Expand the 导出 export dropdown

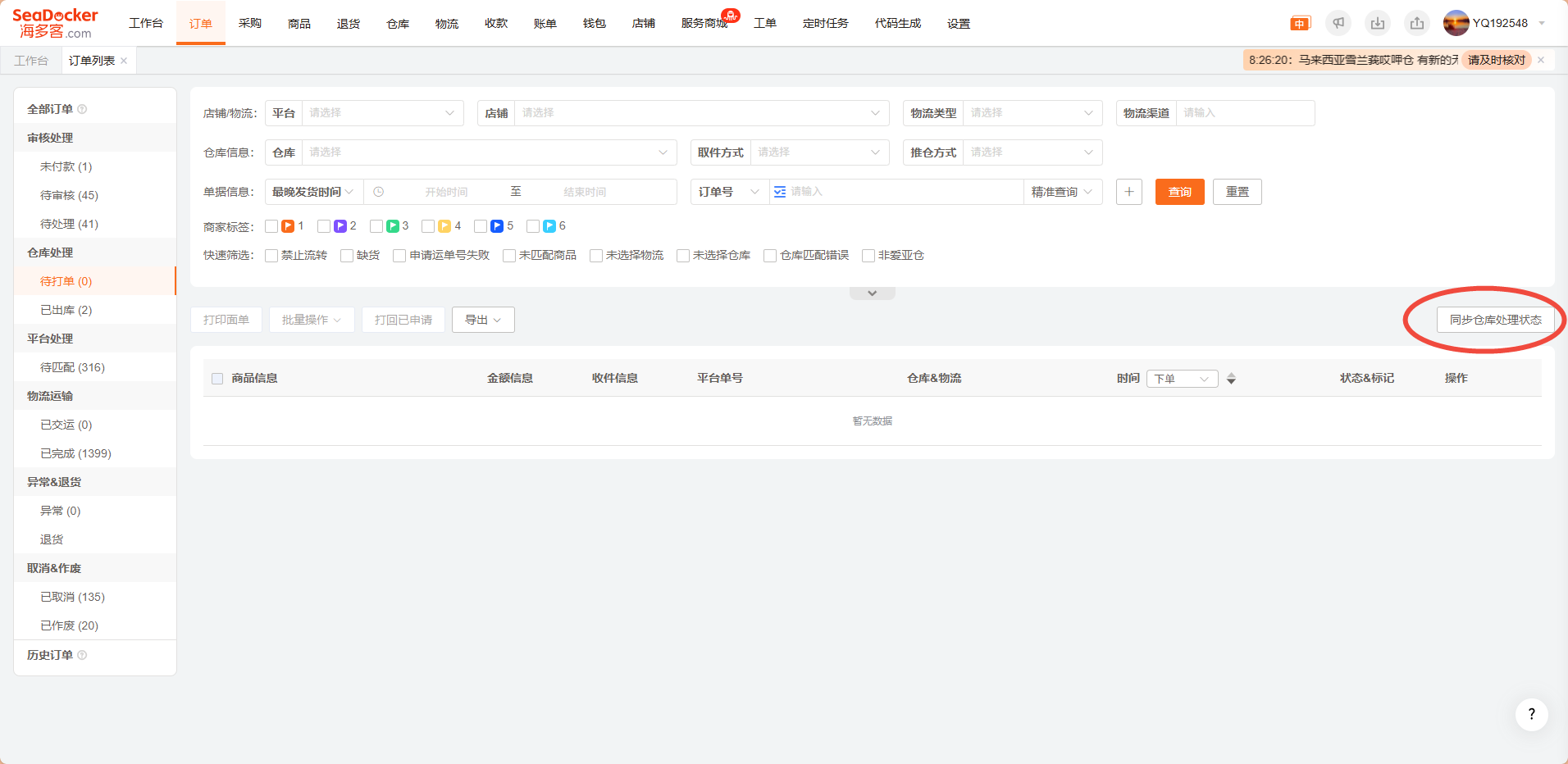click(483, 320)
